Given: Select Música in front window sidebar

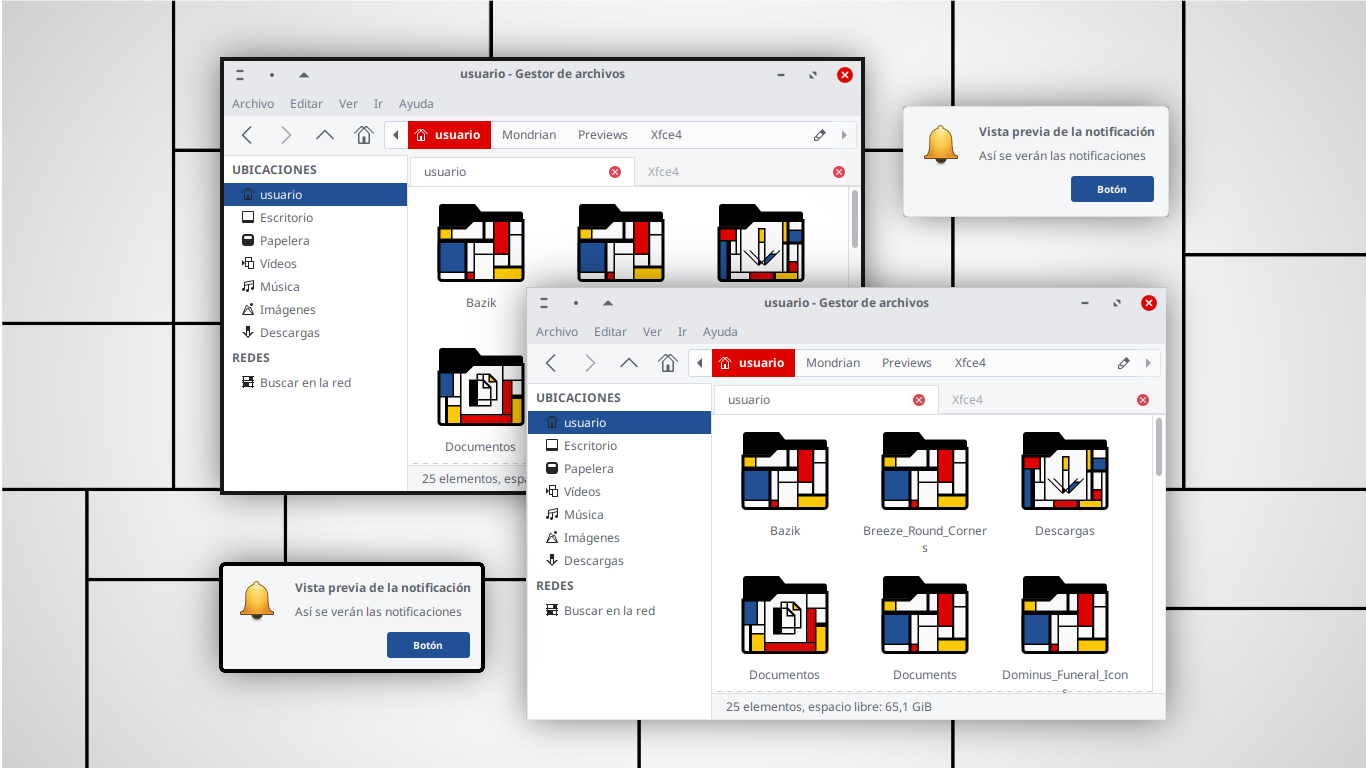Looking at the screenshot, I should (619, 515).
